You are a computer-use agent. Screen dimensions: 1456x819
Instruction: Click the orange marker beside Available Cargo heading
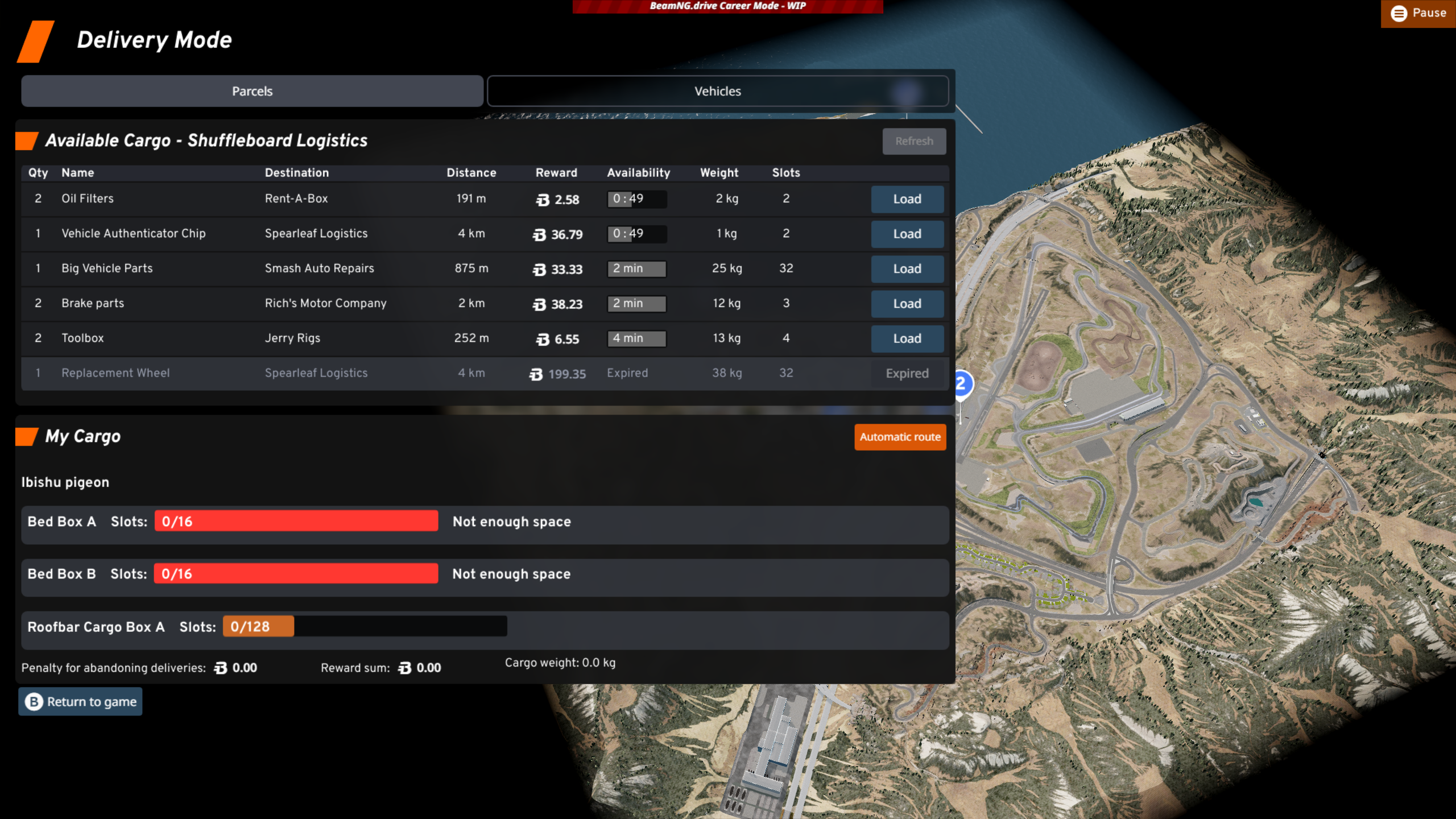(x=27, y=141)
